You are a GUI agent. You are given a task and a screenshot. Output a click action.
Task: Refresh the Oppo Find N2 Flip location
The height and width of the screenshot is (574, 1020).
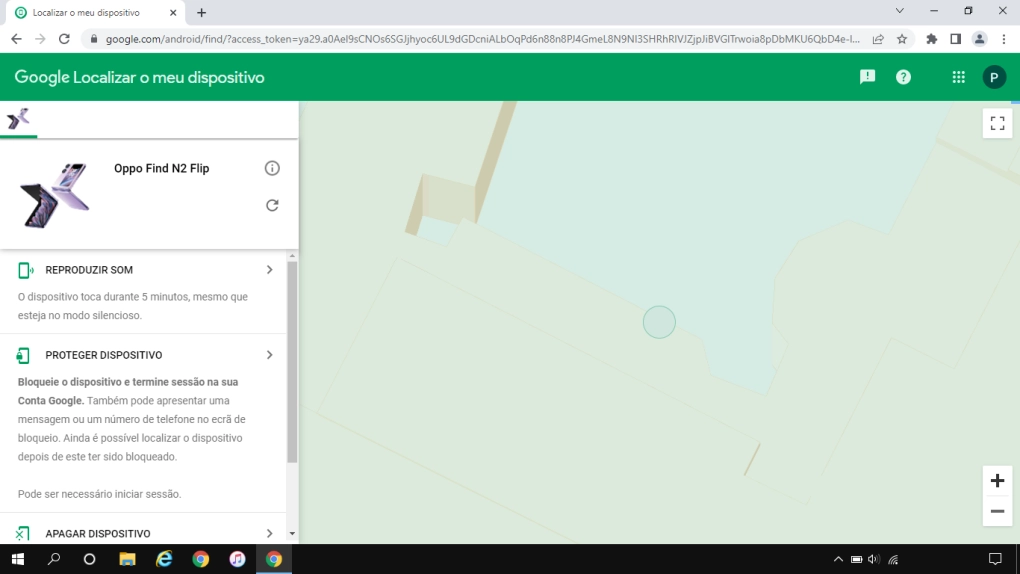272,205
